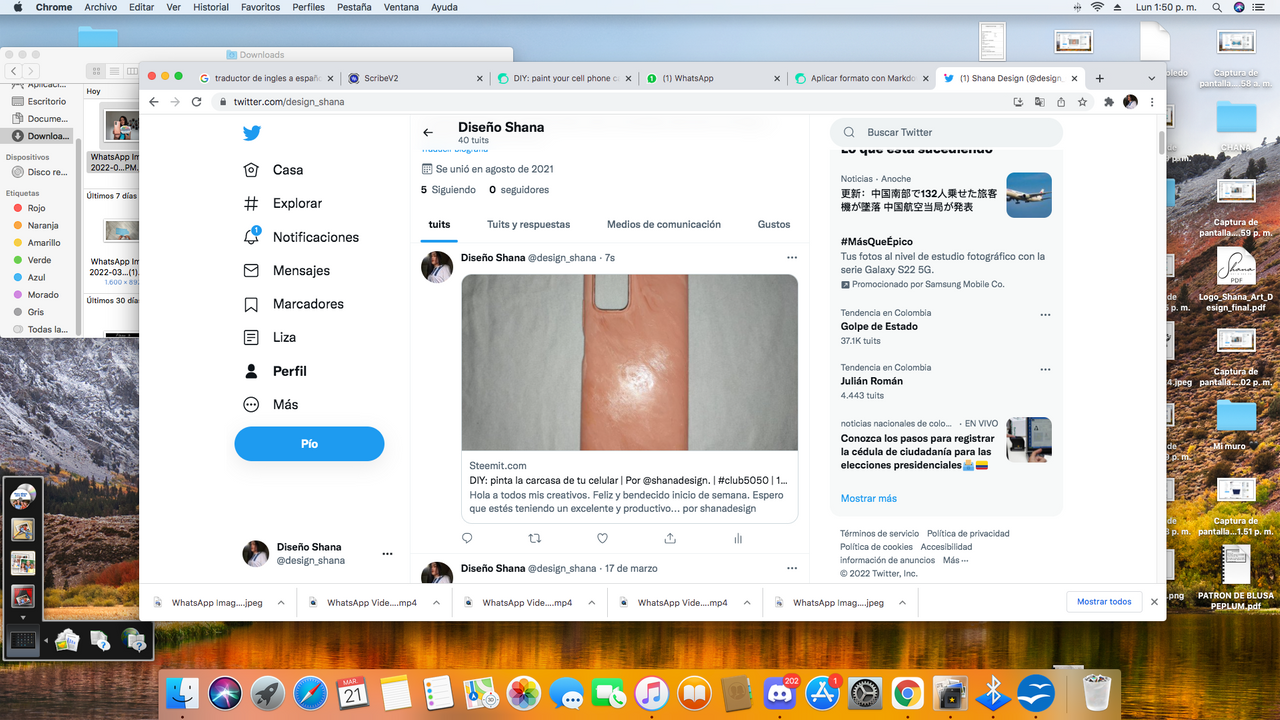1280x720 pixels.
Task: Open Chrome three-dot menu
Action: click(x=1152, y=102)
